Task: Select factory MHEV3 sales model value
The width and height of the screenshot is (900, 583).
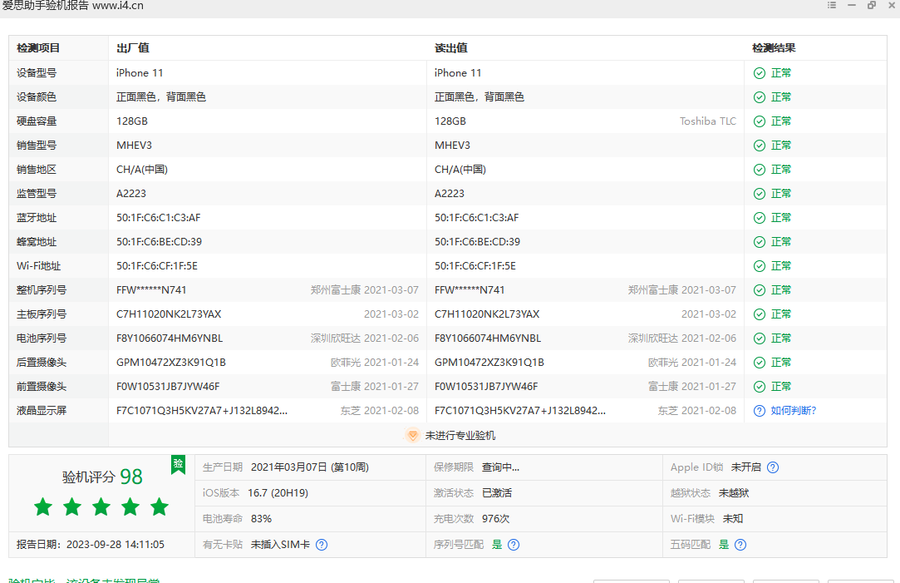Action: pos(134,145)
